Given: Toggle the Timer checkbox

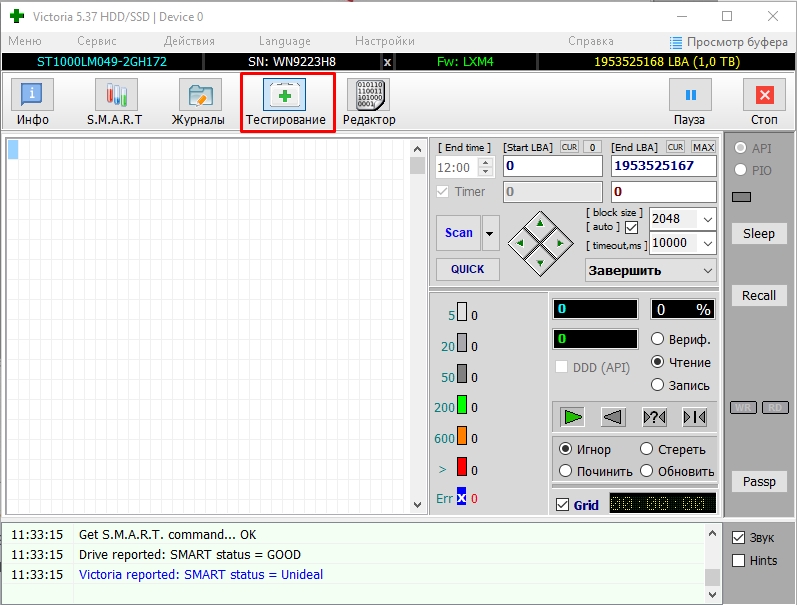Looking at the screenshot, I should click(x=443, y=192).
